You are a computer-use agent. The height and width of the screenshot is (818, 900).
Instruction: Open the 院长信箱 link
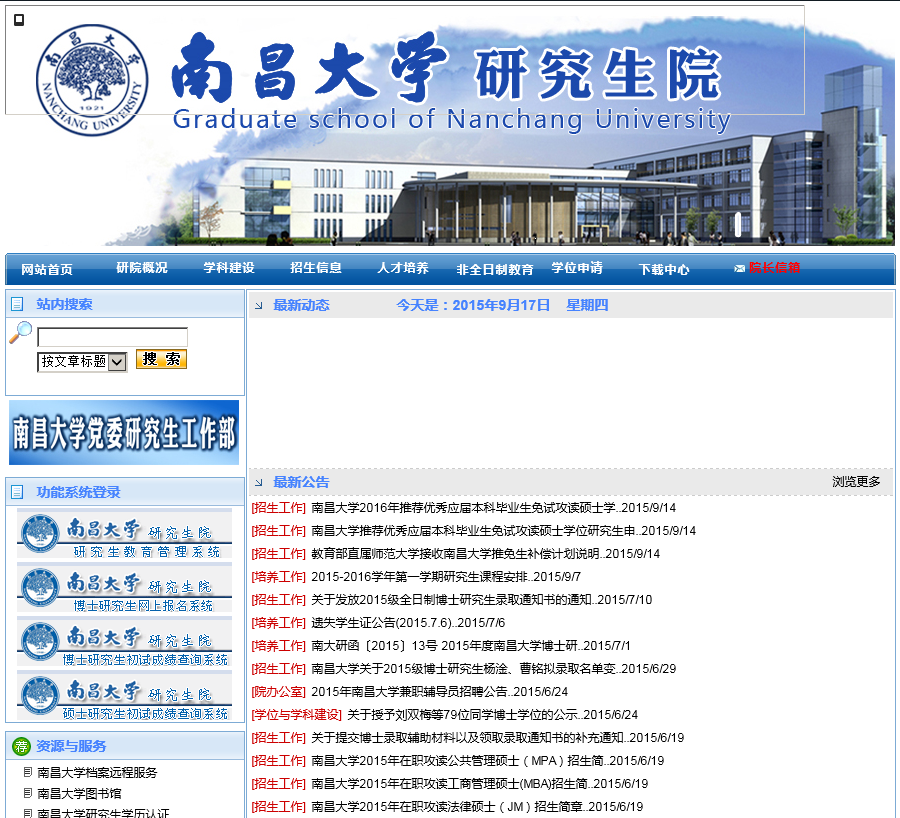774,268
